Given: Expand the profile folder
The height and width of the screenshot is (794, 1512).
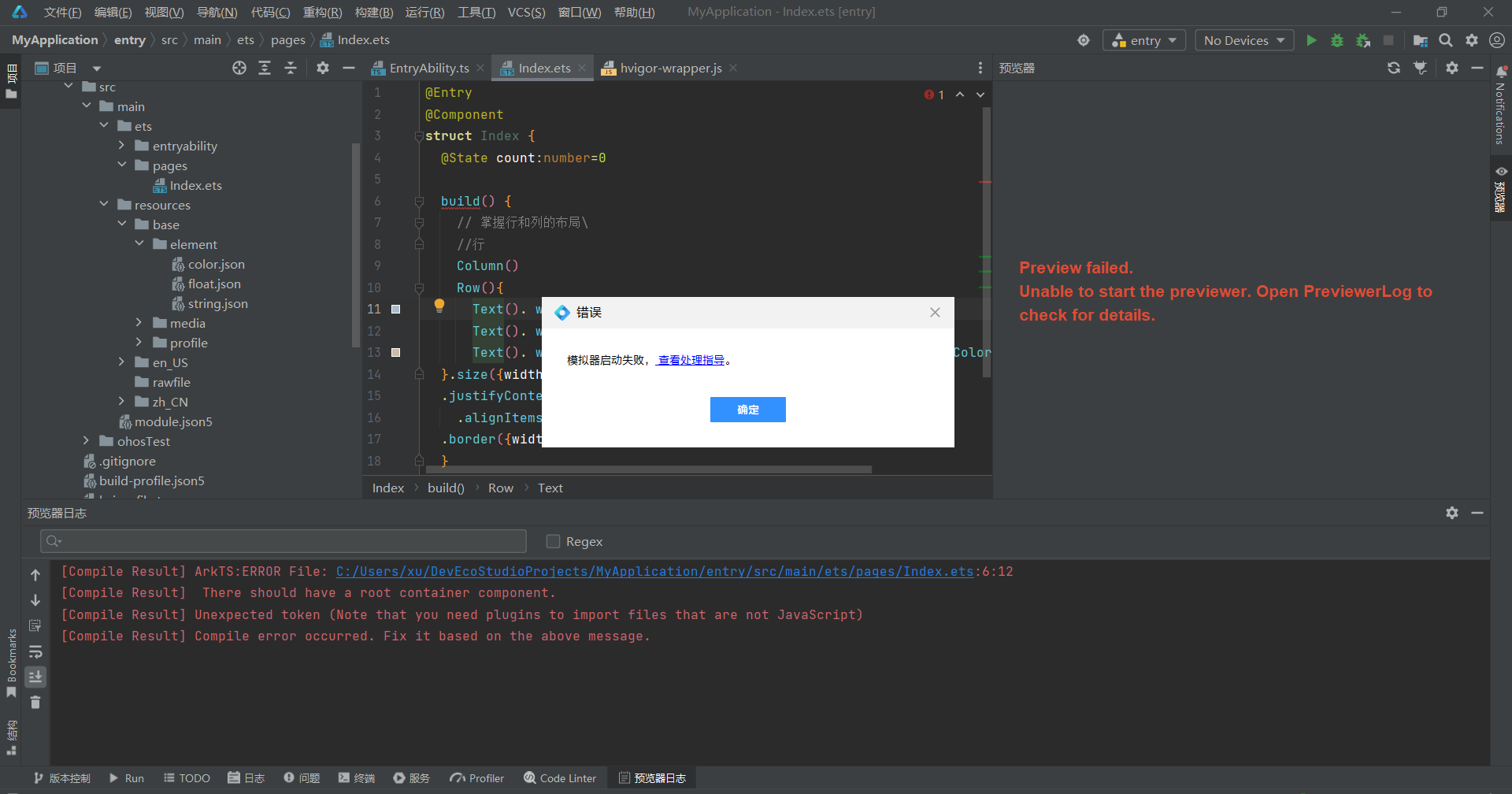Looking at the screenshot, I should tap(139, 342).
